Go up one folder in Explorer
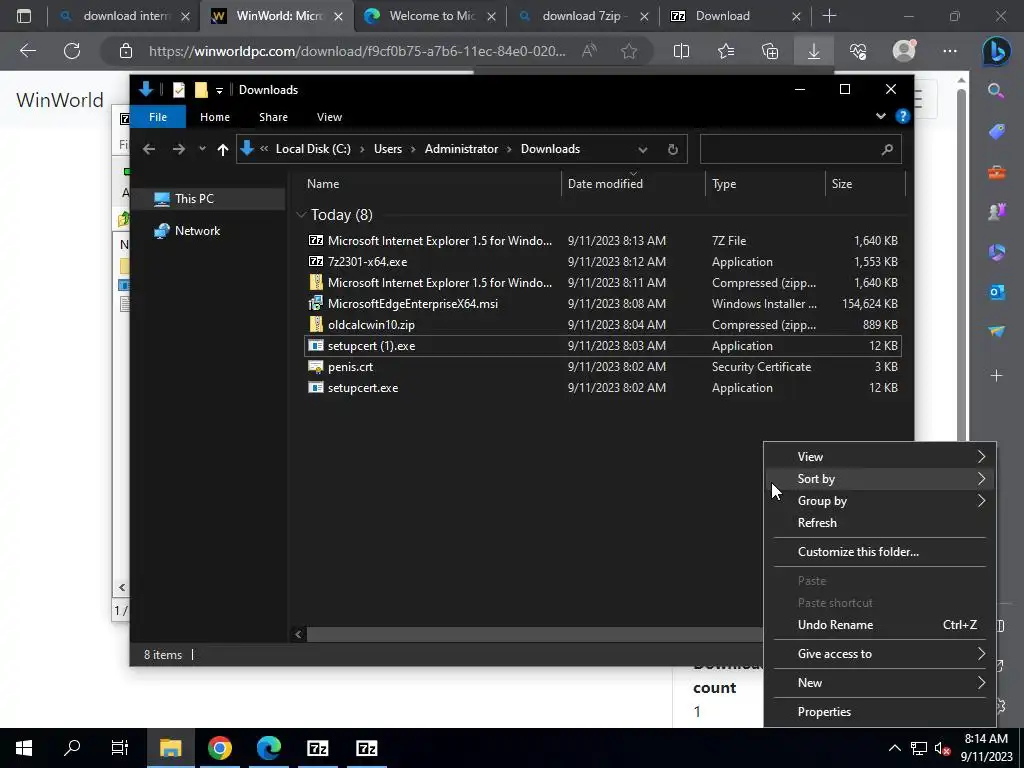 [223, 150]
